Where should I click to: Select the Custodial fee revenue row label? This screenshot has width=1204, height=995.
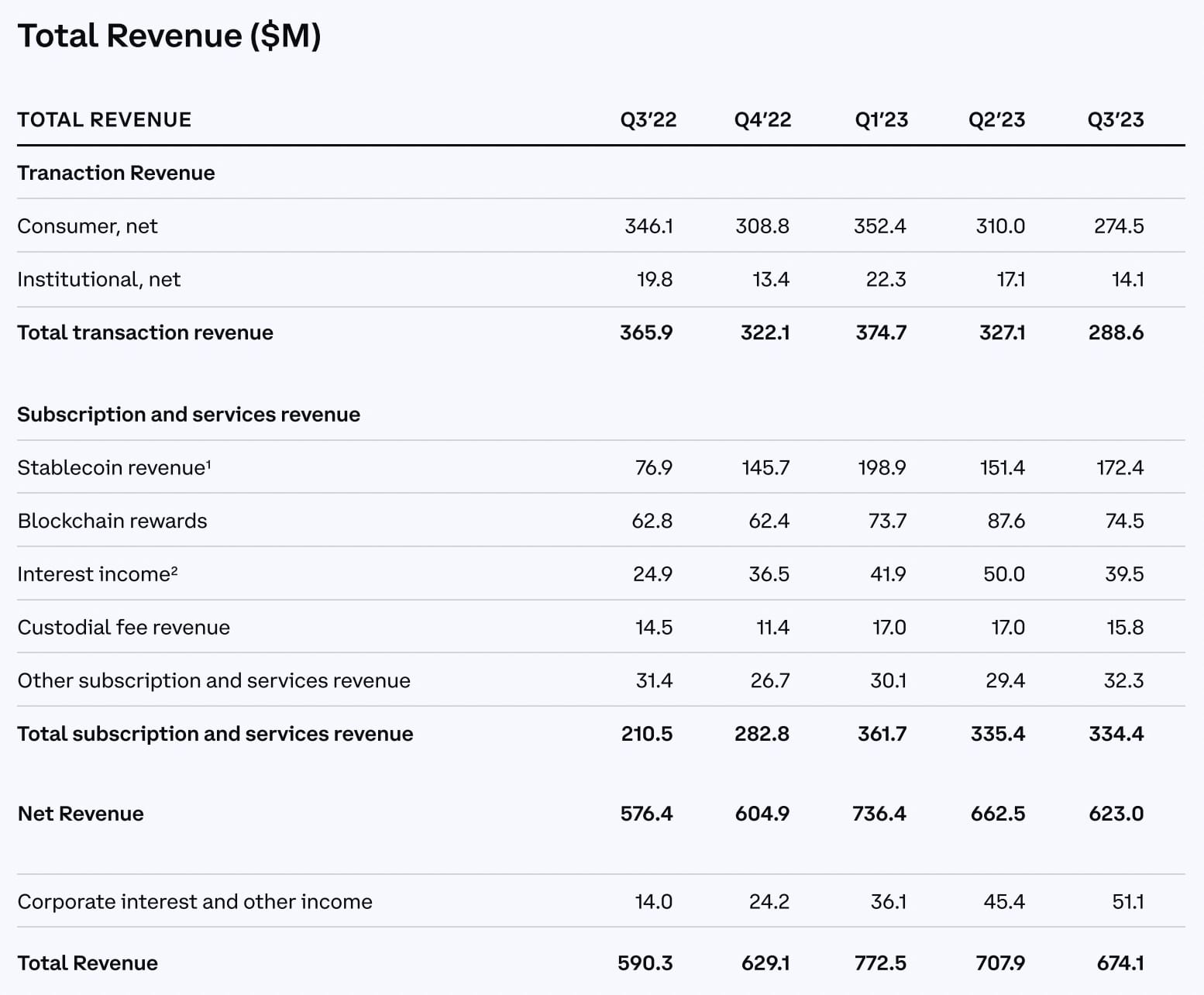(x=124, y=627)
